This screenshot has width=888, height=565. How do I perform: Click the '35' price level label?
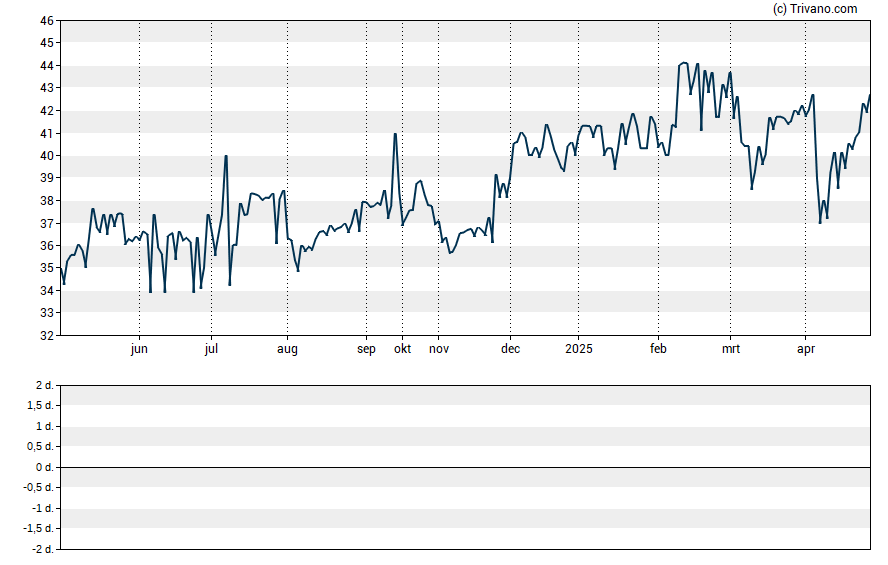click(x=47, y=268)
